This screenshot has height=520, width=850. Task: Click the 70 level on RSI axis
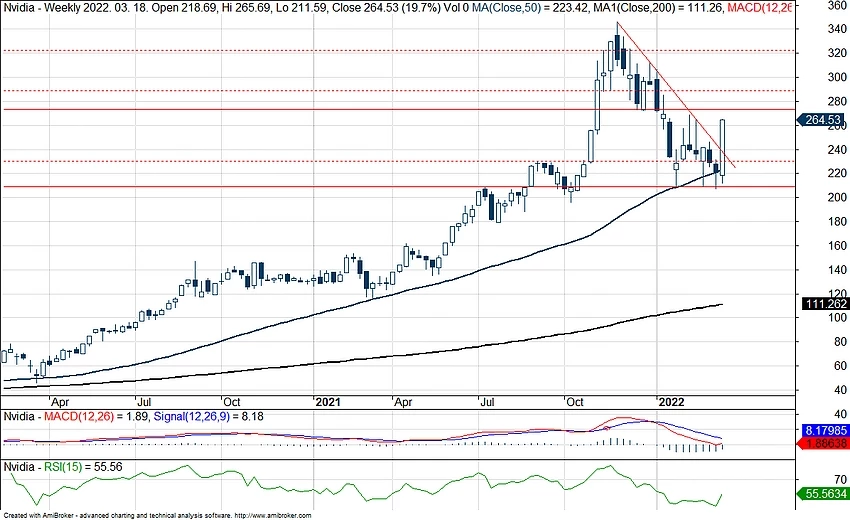click(x=840, y=479)
